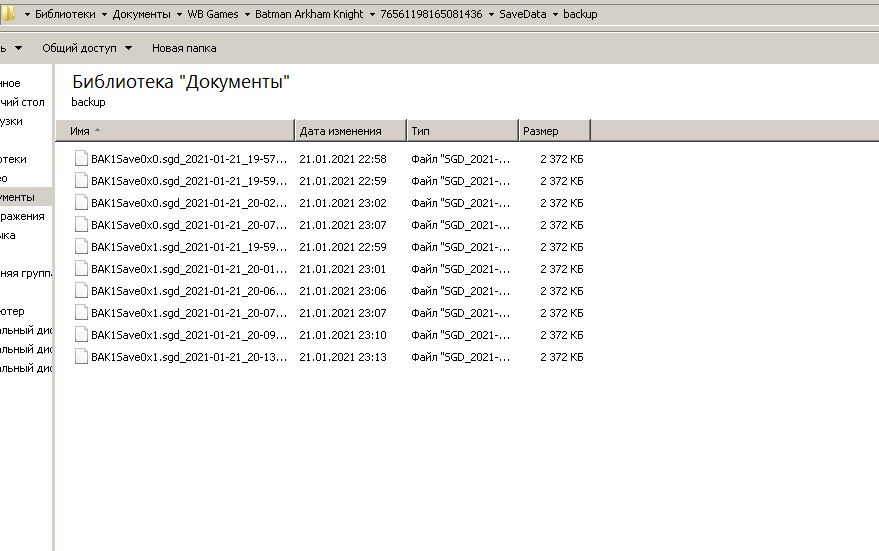Navigate to SaveData breadcrumb folder
The image size is (879, 551).
click(522, 14)
